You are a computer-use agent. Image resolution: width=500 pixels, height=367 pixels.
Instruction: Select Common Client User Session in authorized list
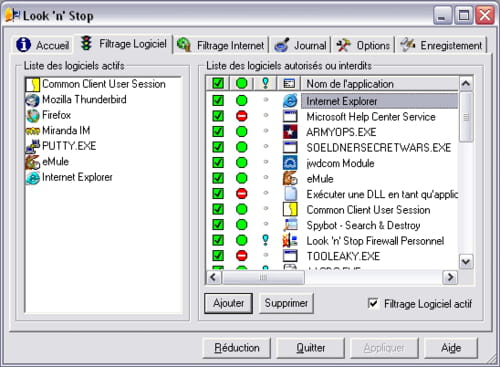point(368,210)
